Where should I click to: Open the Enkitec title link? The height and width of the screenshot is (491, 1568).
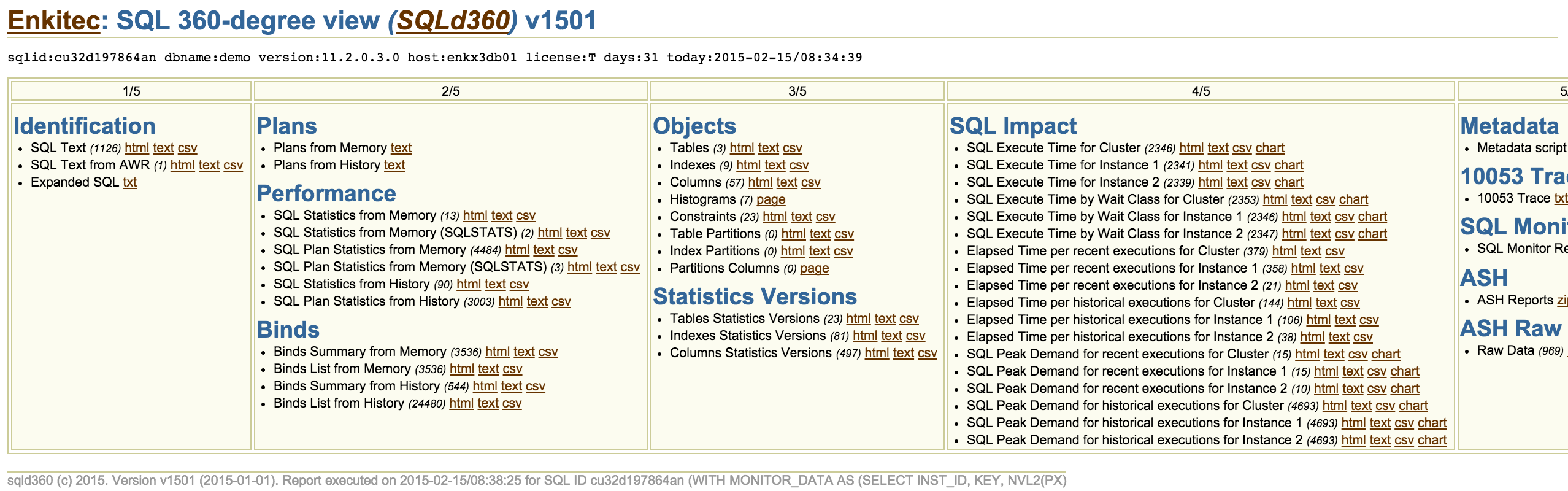pyautogui.click(x=53, y=21)
